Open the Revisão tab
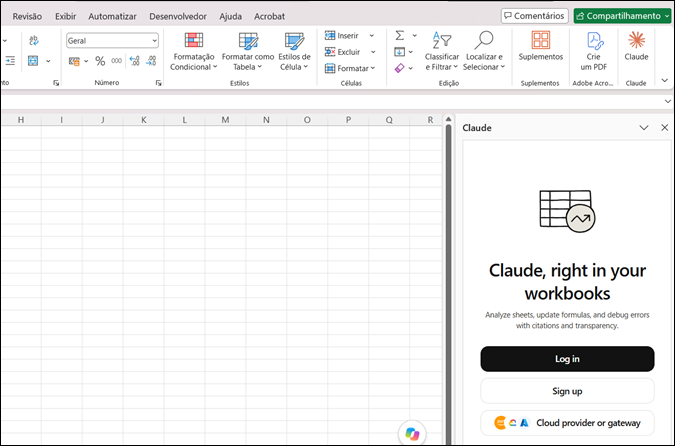 pyautogui.click(x=27, y=16)
